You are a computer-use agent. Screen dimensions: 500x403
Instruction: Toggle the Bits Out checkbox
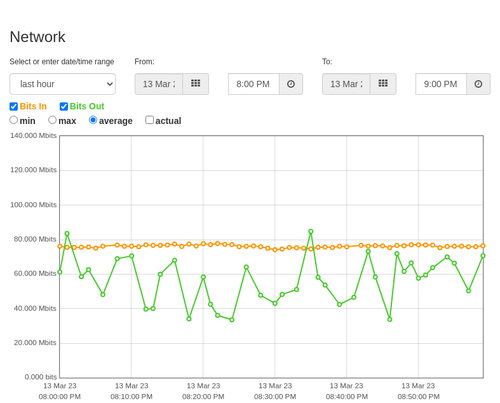coord(64,106)
